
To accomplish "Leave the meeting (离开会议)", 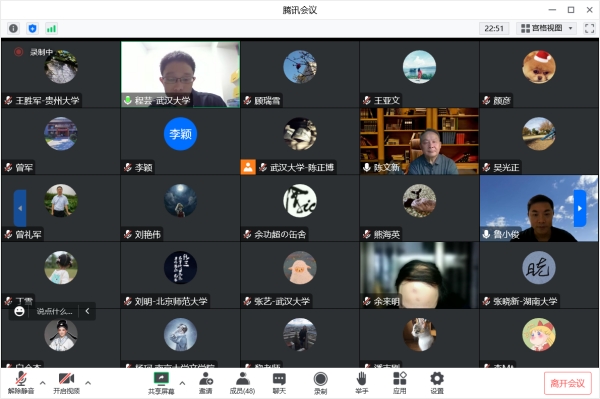I will pyautogui.click(x=567, y=383).
